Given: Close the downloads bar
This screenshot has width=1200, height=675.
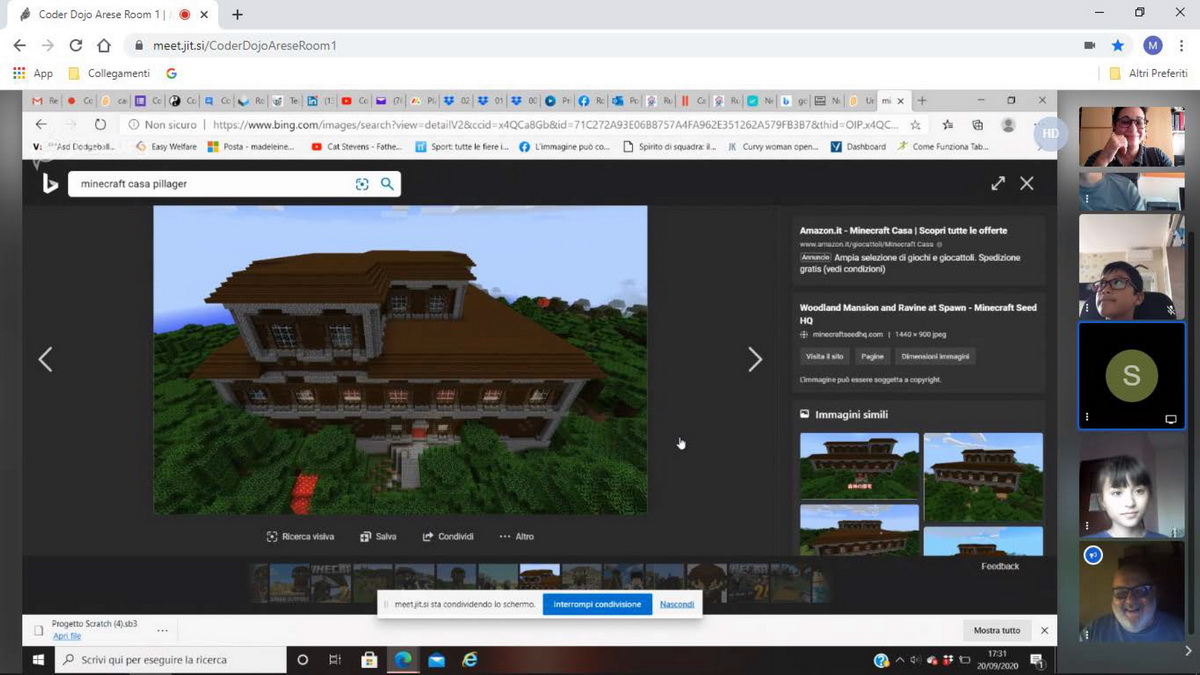Looking at the screenshot, I should (x=1044, y=630).
